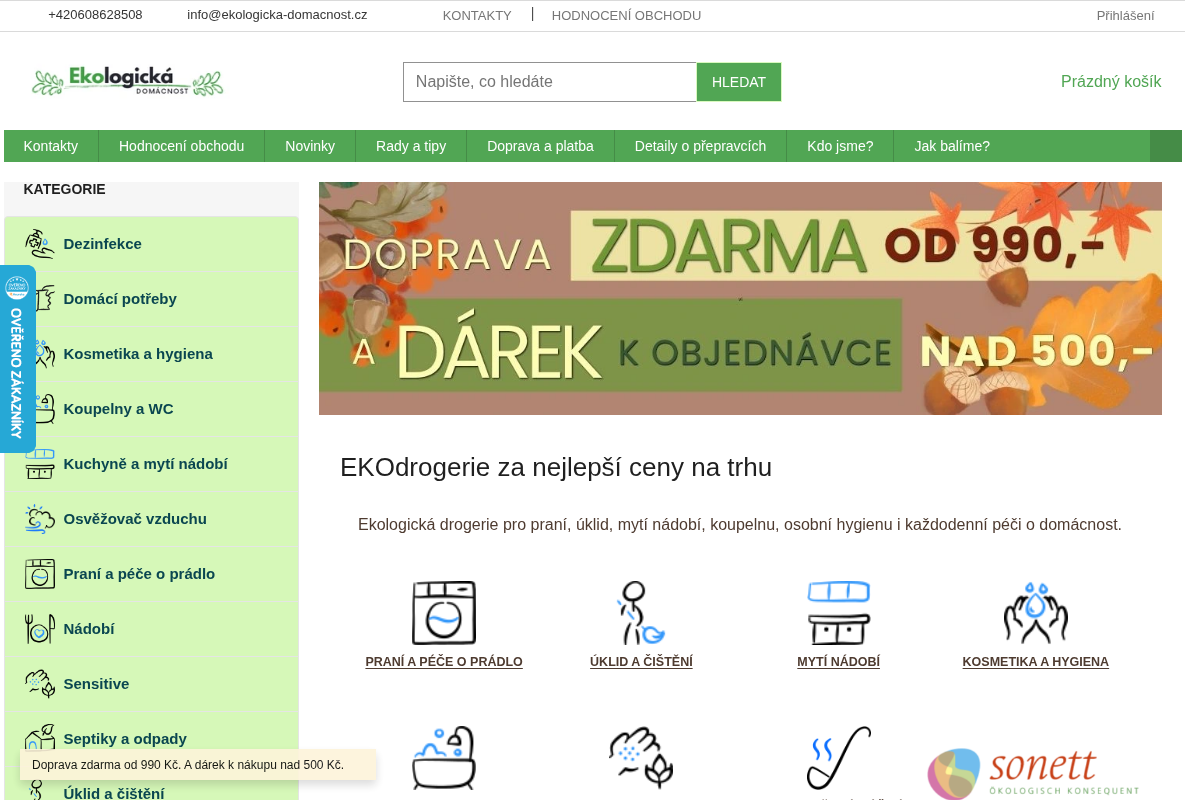Open the Ověřeno zákazníky badge
This screenshot has height=800, width=1200.
tap(17, 359)
